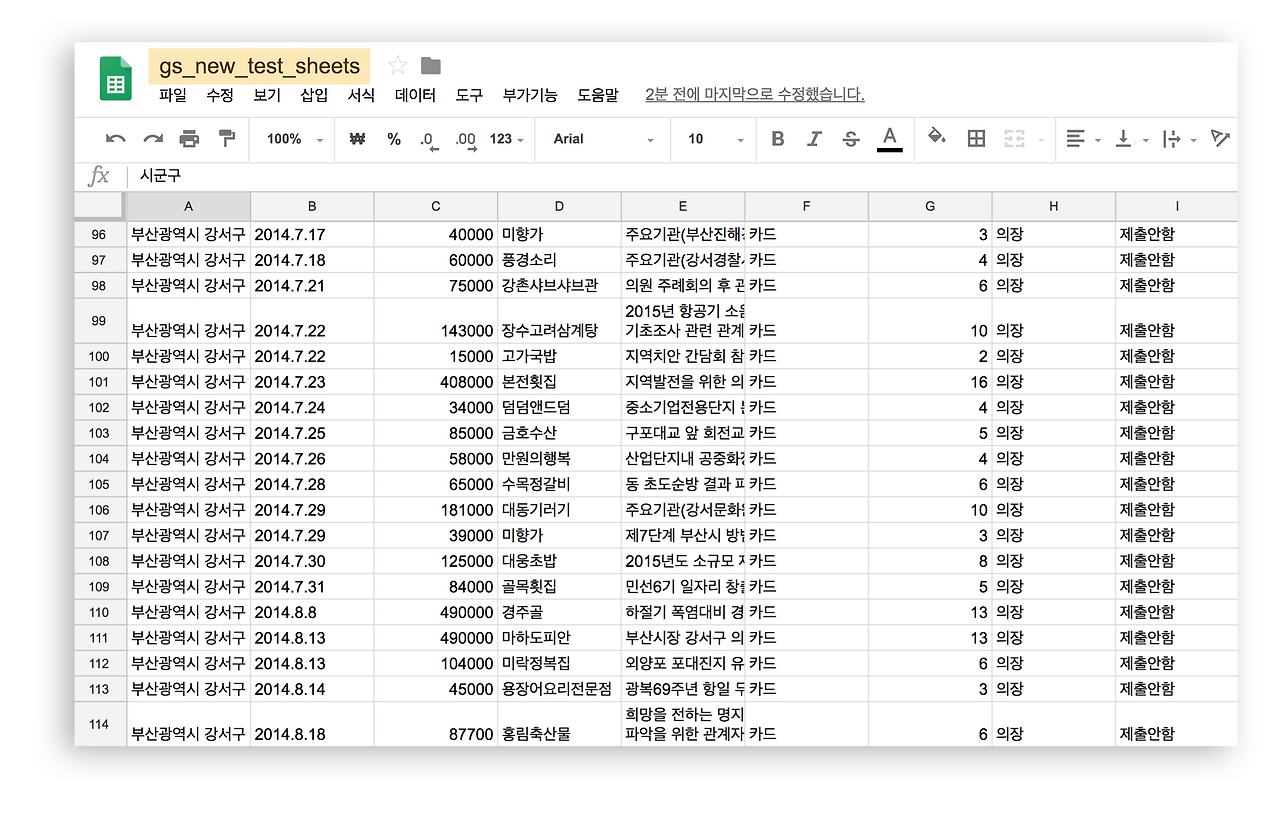Open the Google Sheets home icon
Viewport: 1280px width, 834px height.
[x=115, y=79]
